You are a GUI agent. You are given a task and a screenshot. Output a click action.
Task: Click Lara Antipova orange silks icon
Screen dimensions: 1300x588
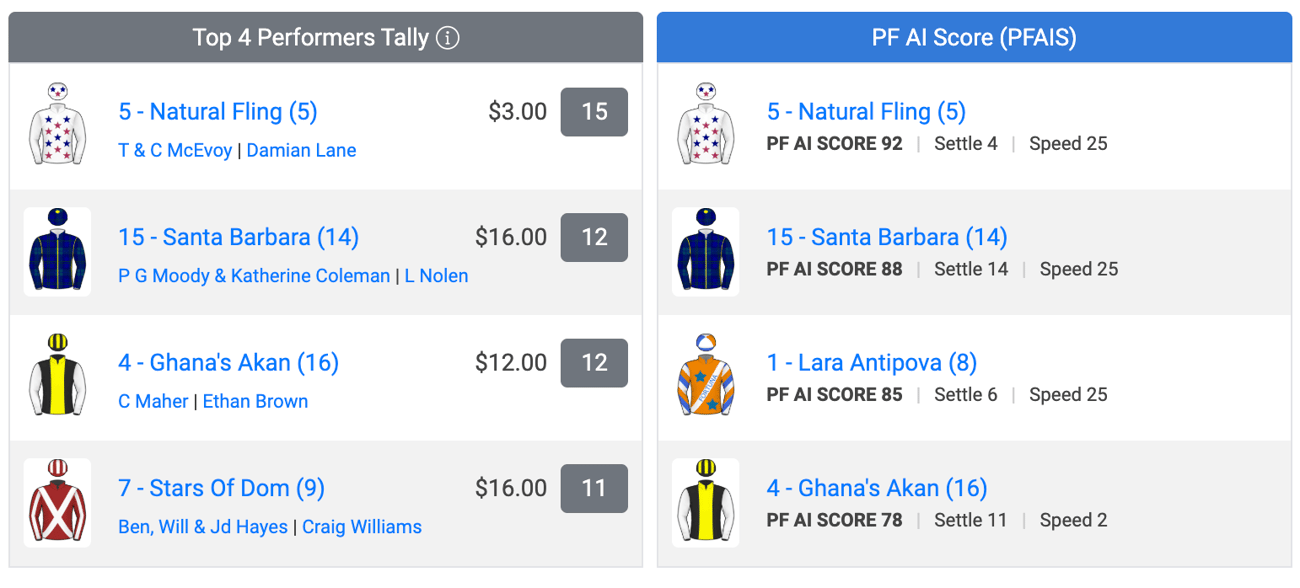(706, 376)
